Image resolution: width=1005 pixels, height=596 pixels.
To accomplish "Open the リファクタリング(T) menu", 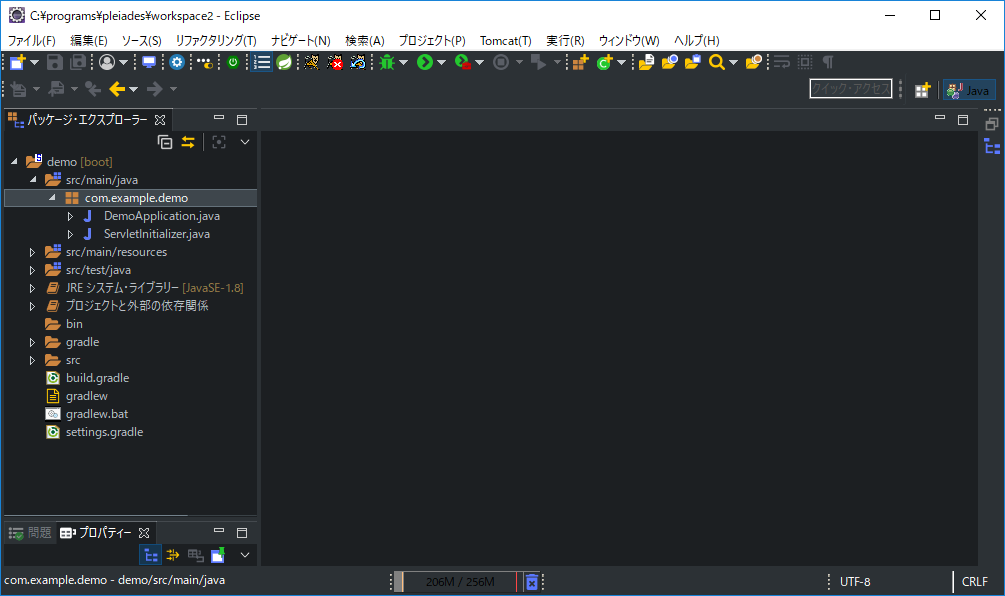I will click(x=216, y=40).
